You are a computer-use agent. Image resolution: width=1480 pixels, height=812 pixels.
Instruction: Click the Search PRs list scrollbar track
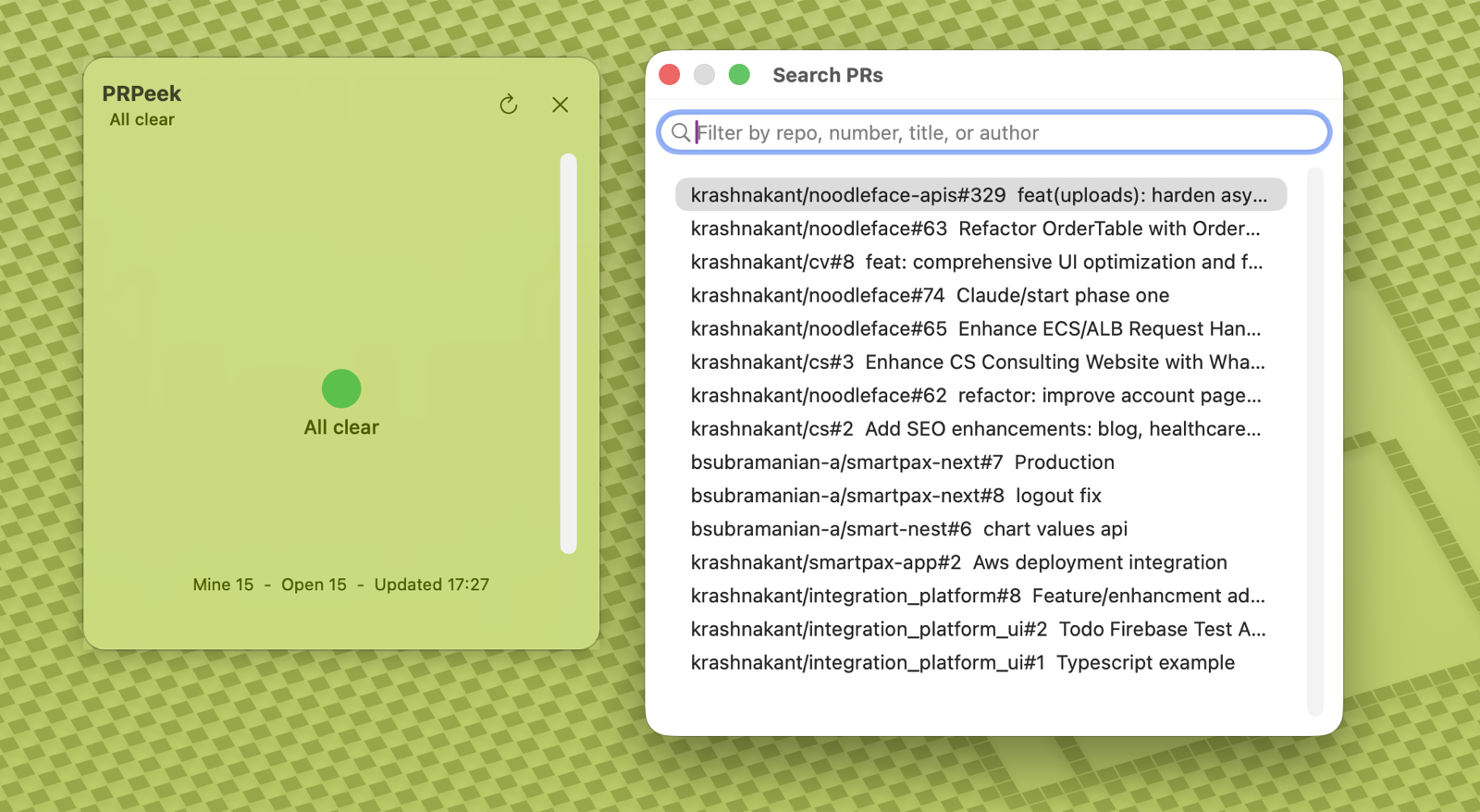coord(1315,441)
